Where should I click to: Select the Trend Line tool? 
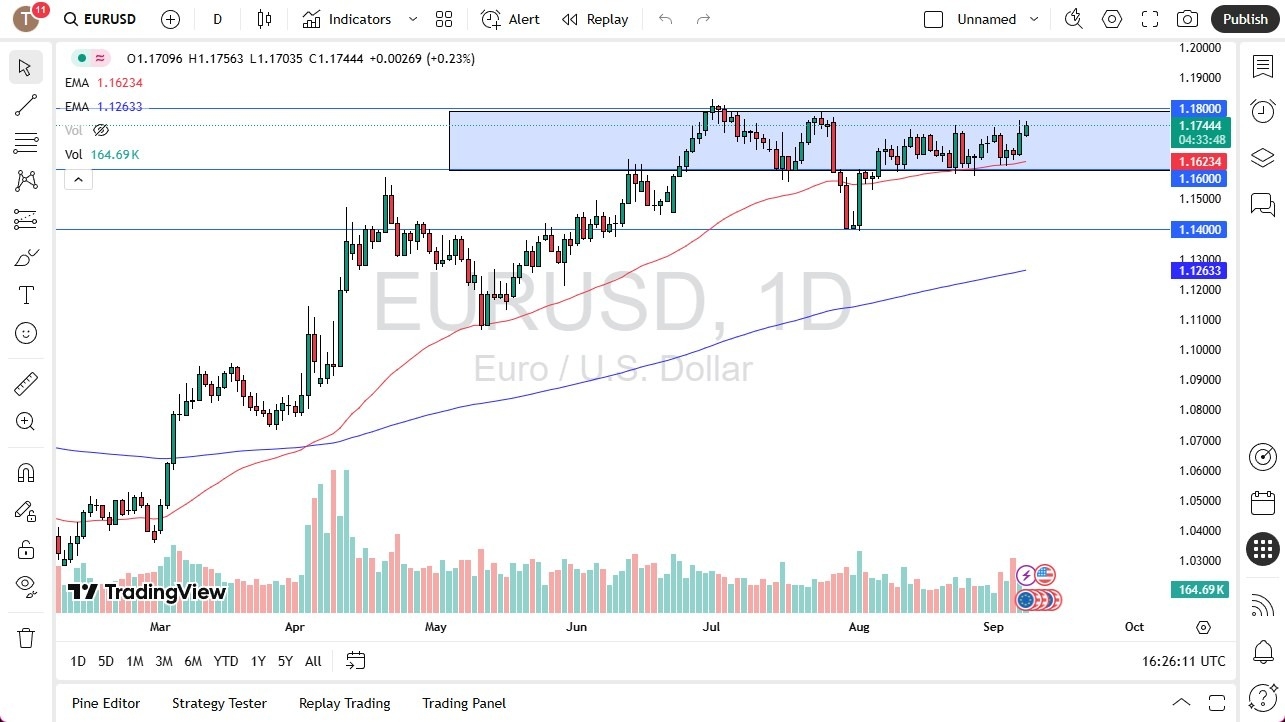tap(25, 105)
